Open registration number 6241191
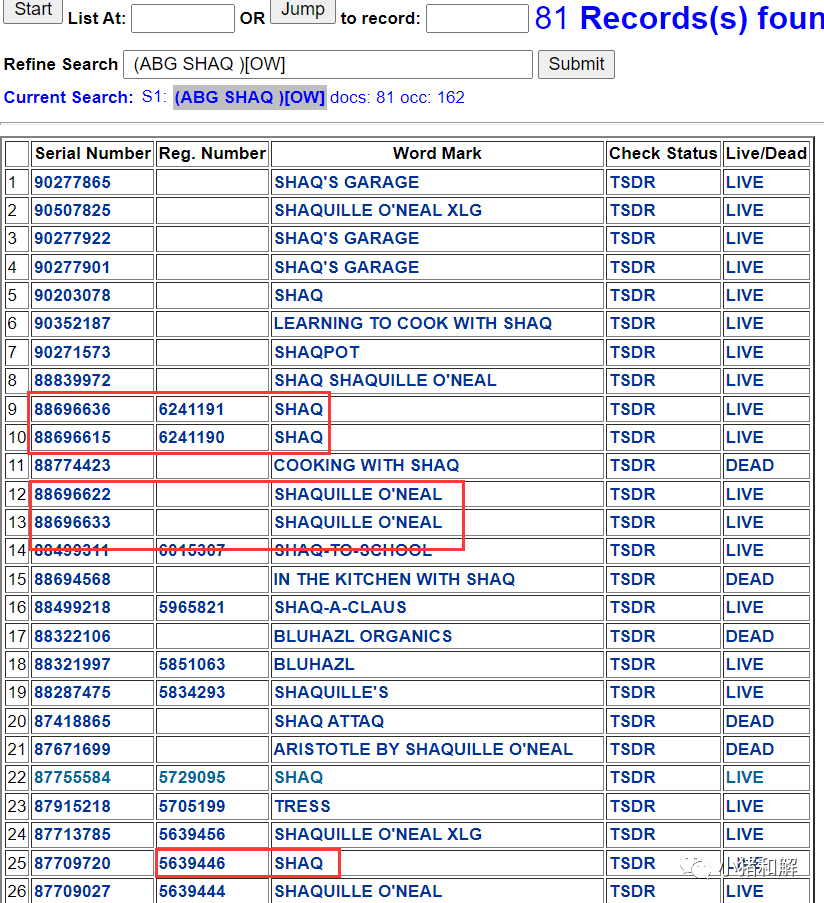Image resolution: width=824 pixels, height=903 pixels. (191, 409)
